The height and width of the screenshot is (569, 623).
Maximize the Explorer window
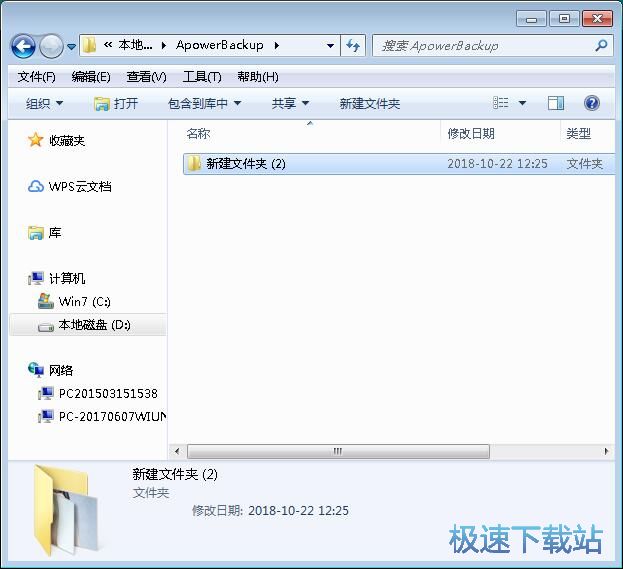(x=564, y=19)
